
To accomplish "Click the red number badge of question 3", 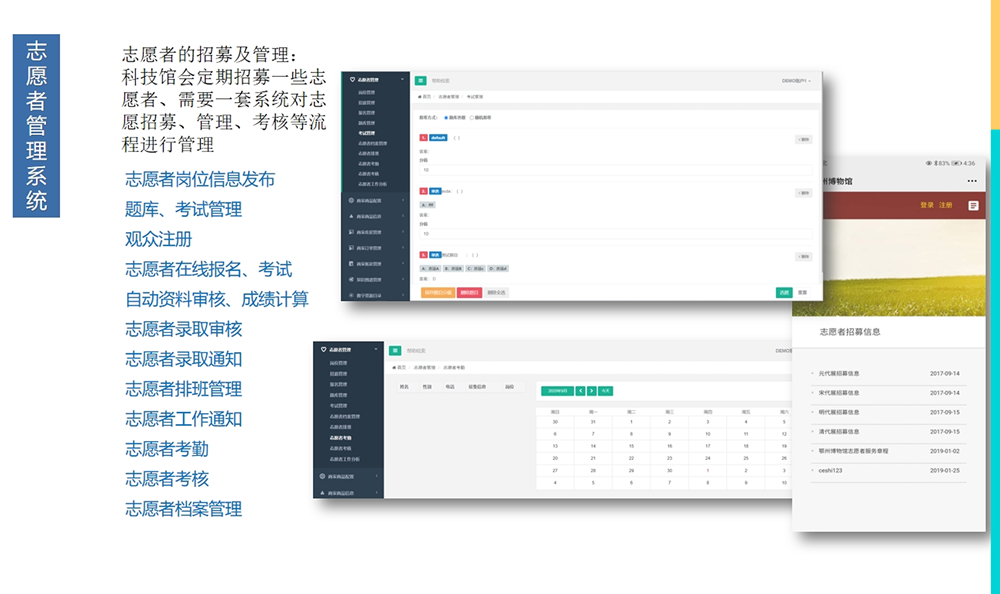I will coord(423,255).
